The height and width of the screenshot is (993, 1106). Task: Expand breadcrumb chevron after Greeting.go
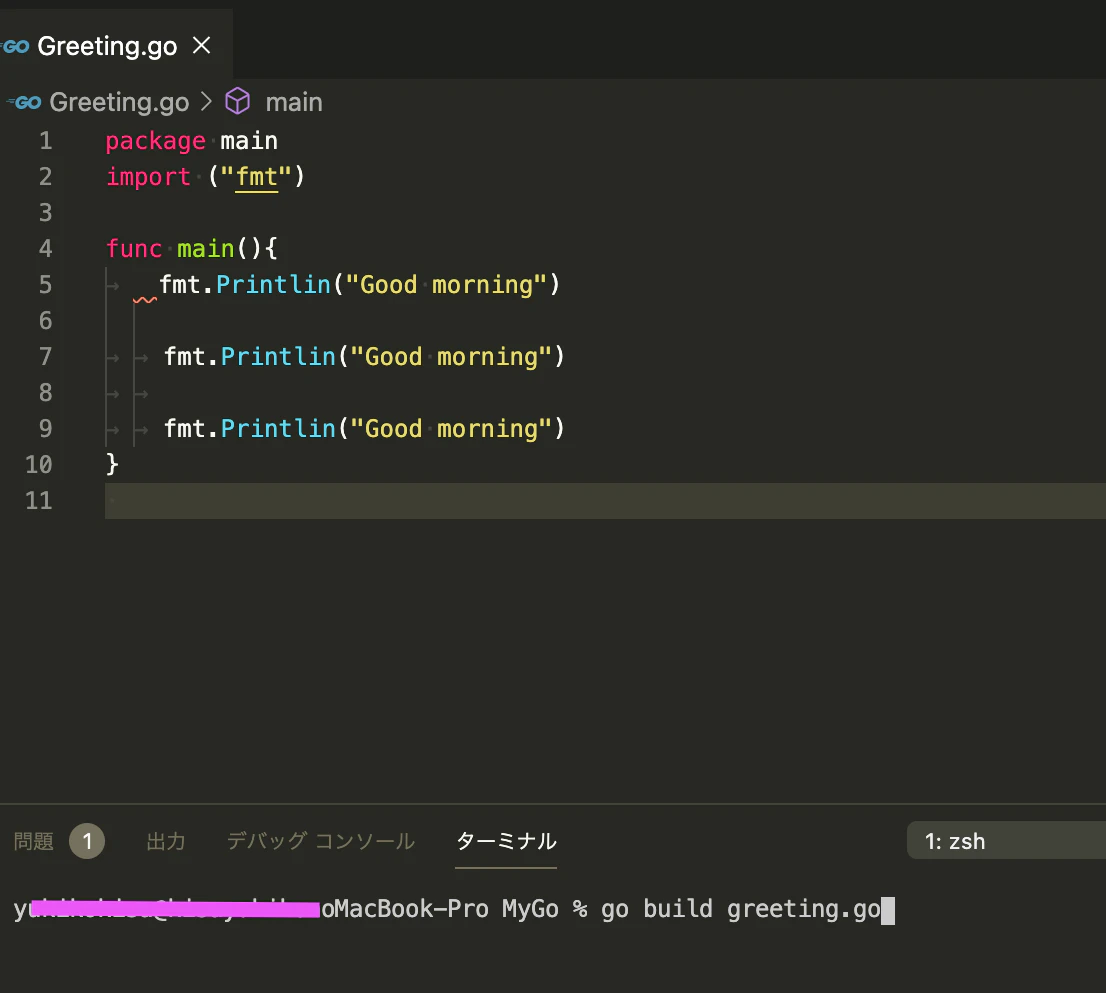pyautogui.click(x=206, y=102)
